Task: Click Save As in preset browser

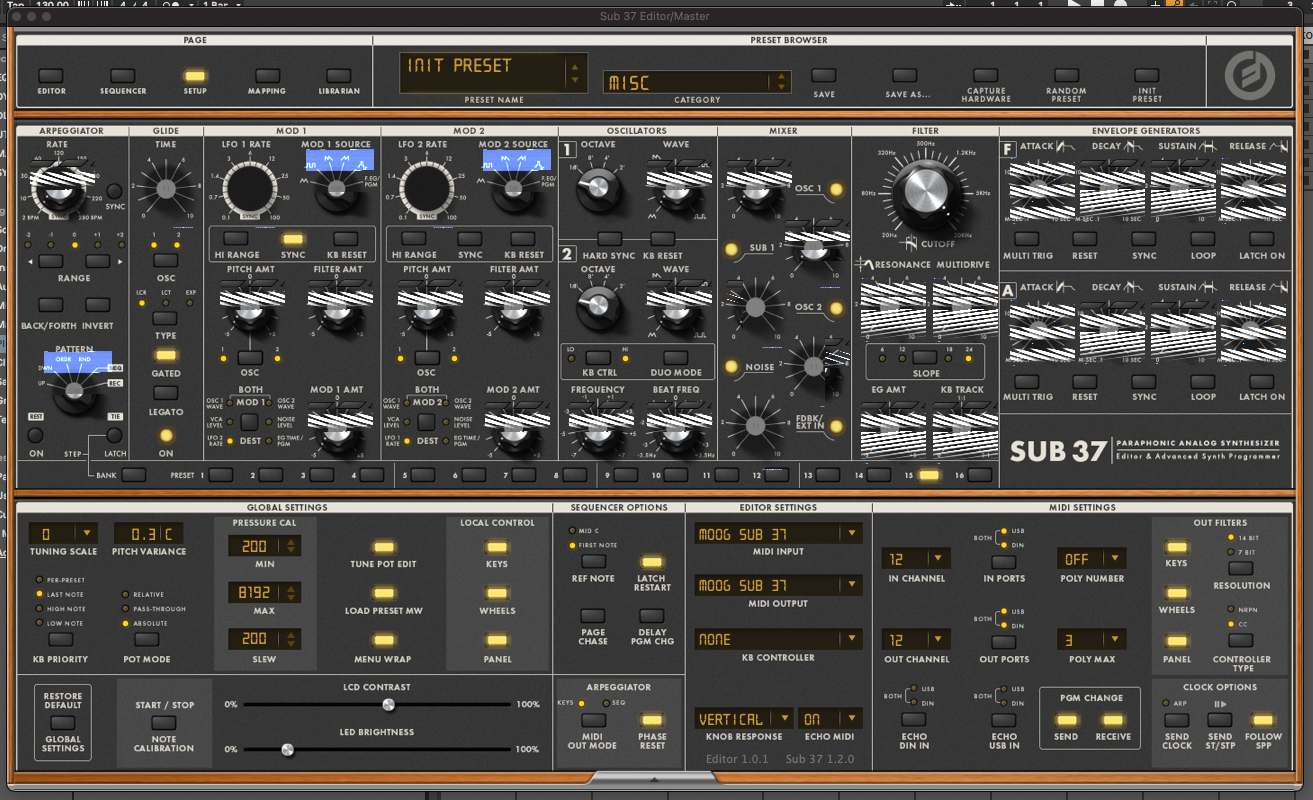Action: click(905, 76)
